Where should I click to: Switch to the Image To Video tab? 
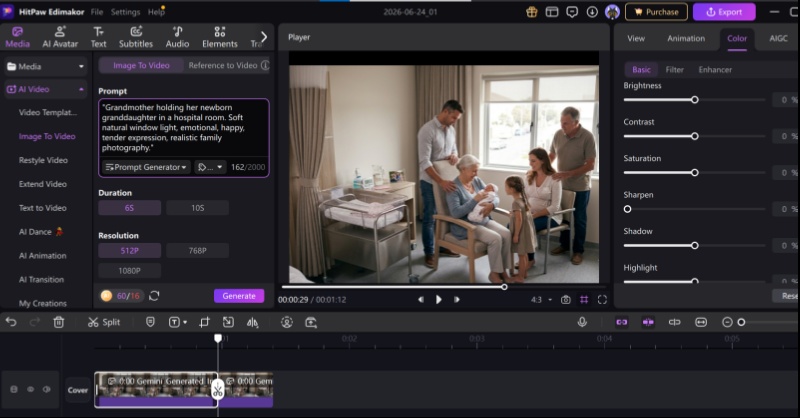click(x=141, y=65)
